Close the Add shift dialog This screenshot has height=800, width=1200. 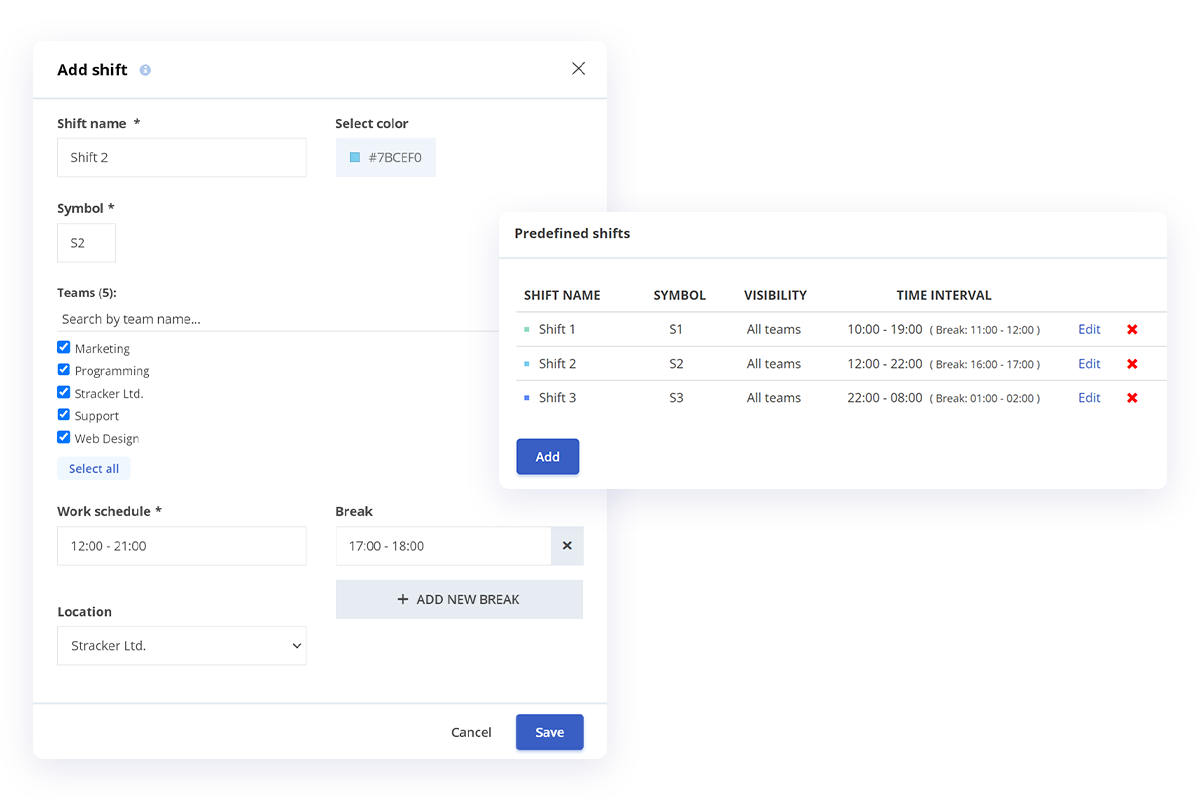(578, 68)
